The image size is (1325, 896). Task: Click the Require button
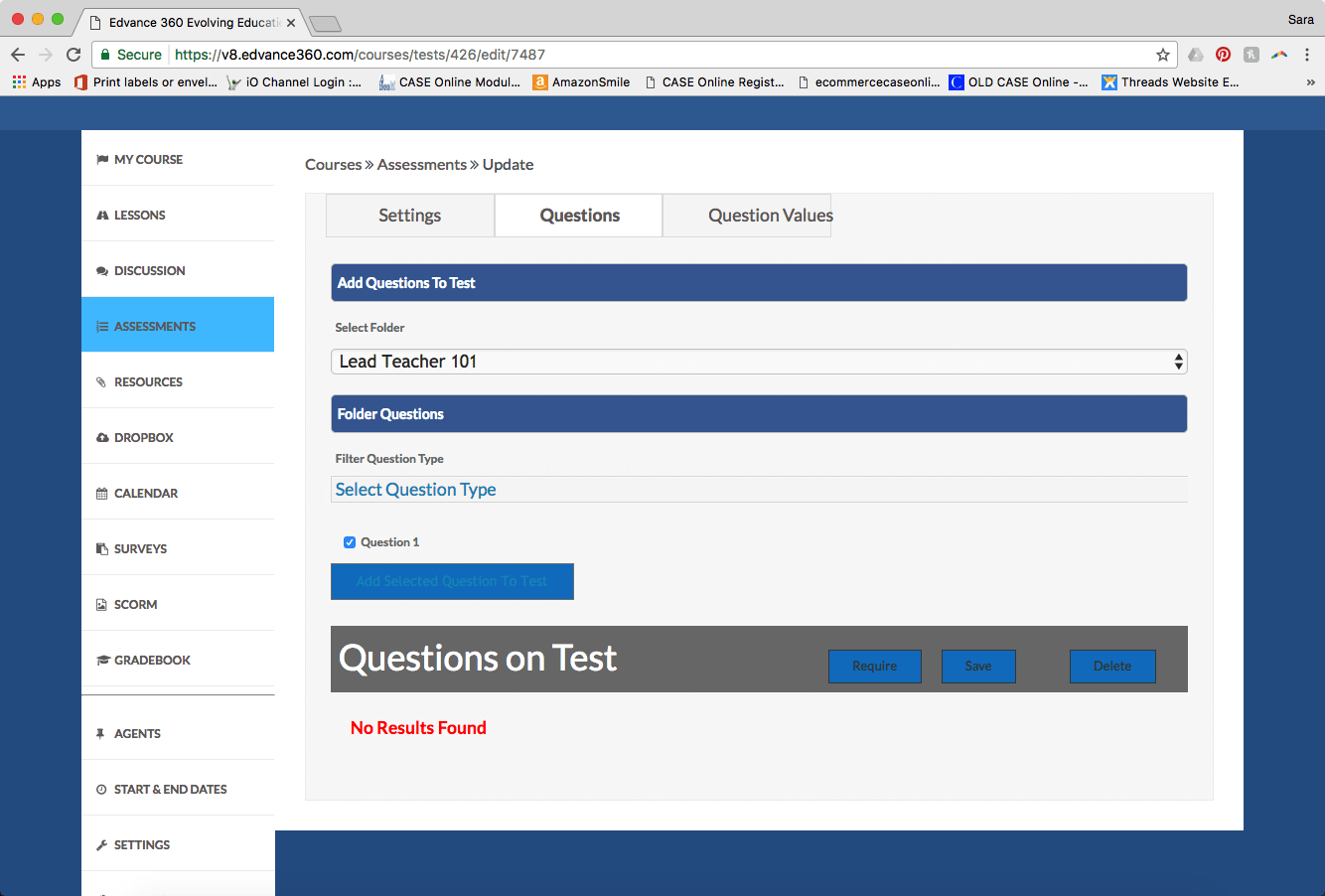pyautogui.click(x=874, y=667)
